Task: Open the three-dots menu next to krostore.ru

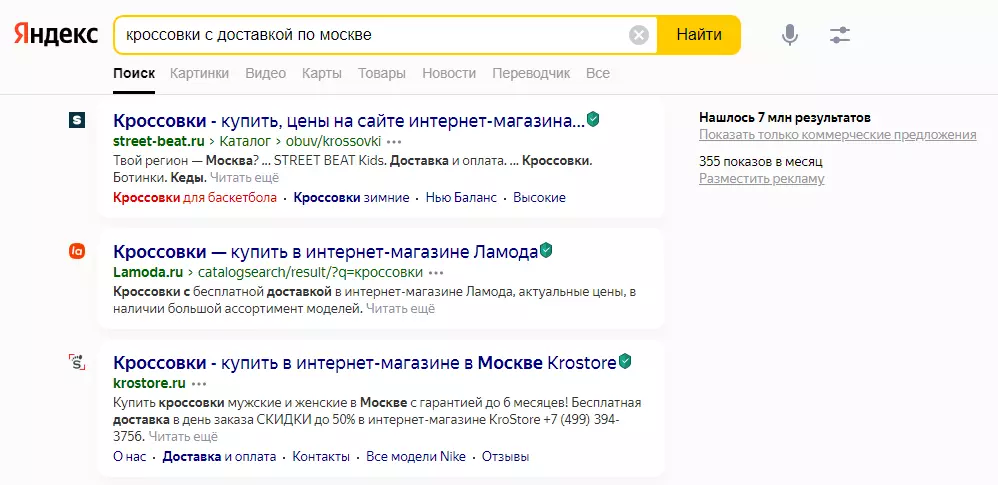Action: coord(199,384)
